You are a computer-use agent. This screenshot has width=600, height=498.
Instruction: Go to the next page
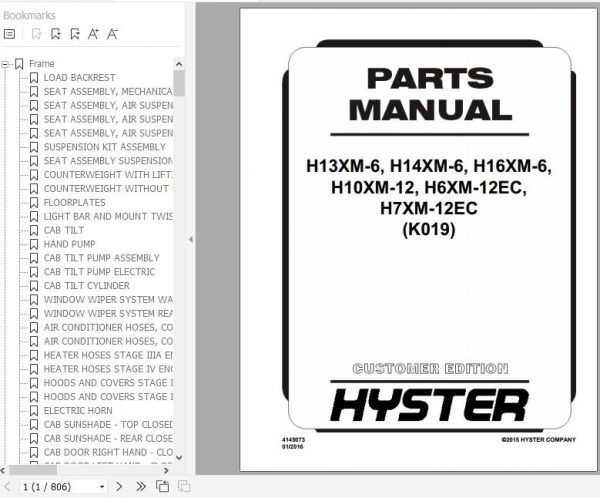[x=119, y=487]
